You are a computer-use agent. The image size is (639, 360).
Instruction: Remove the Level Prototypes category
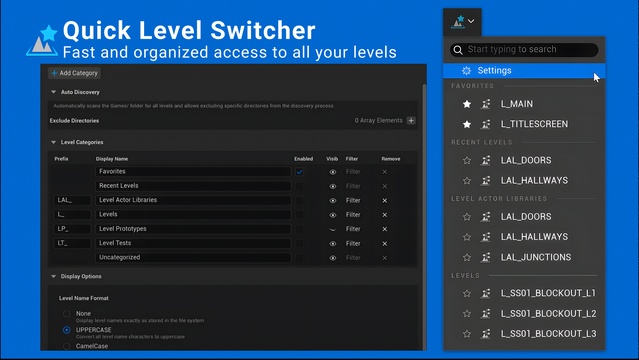385,229
